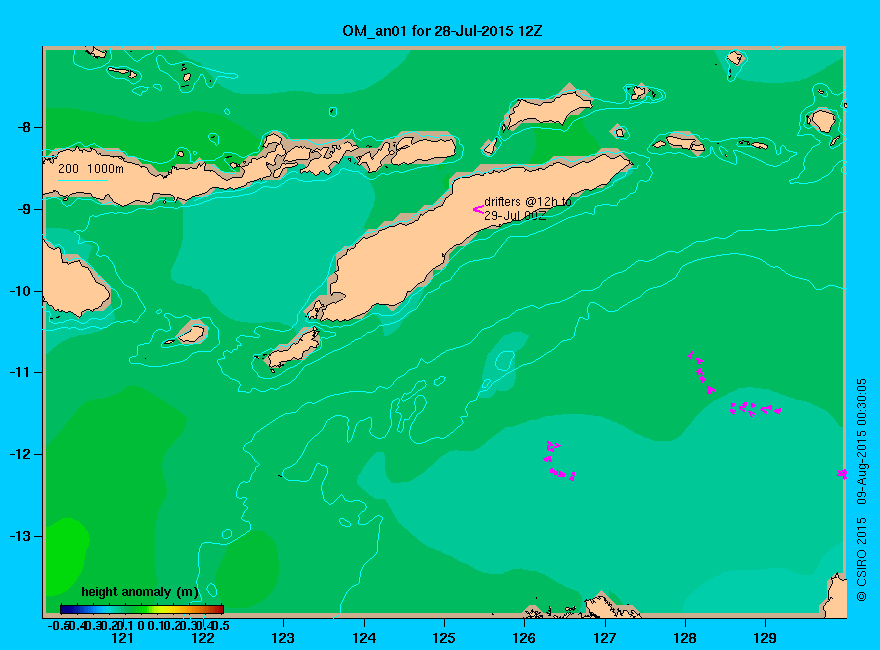Click the '200 1000m' contour legend label
The width and height of the screenshot is (880, 650).
point(91,168)
